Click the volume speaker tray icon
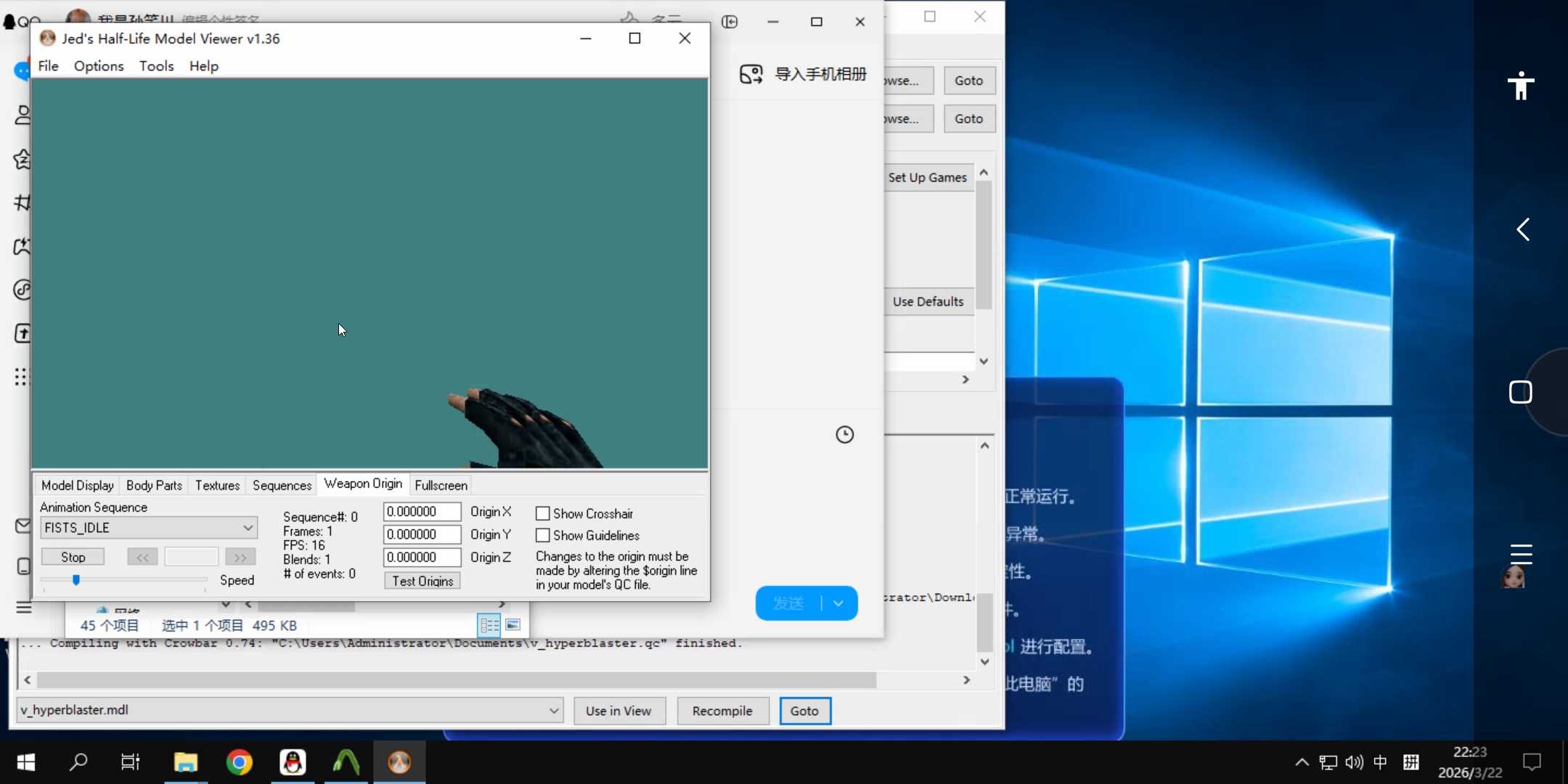 click(x=1353, y=762)
